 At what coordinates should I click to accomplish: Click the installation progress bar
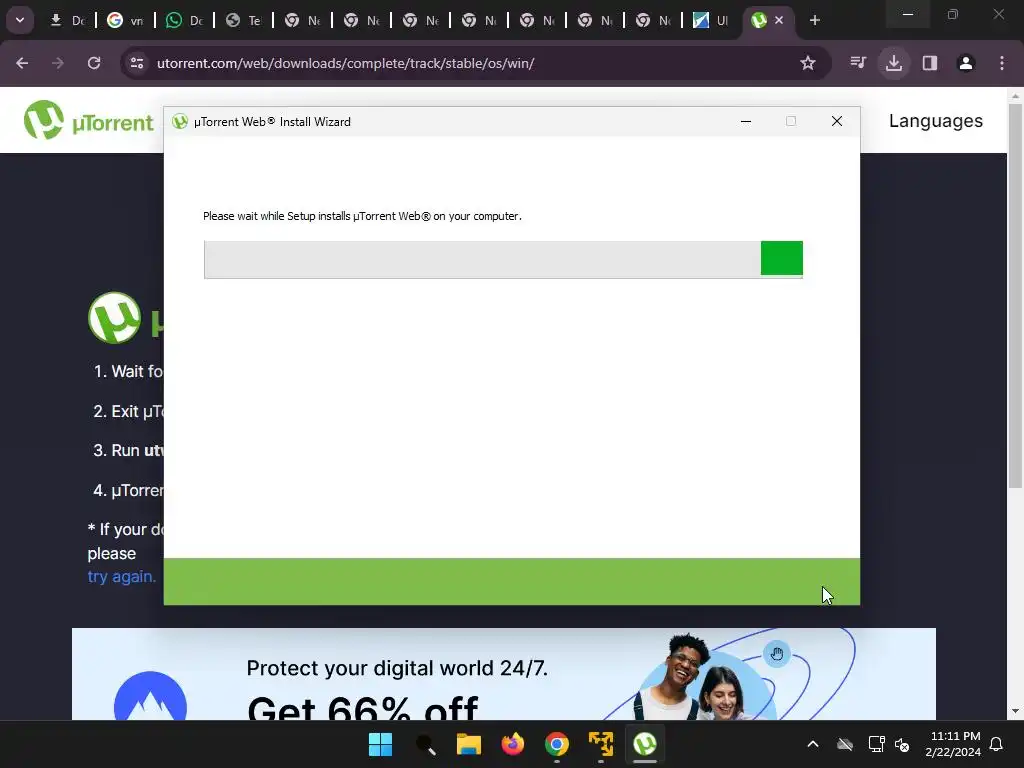[x=503, y=259]
